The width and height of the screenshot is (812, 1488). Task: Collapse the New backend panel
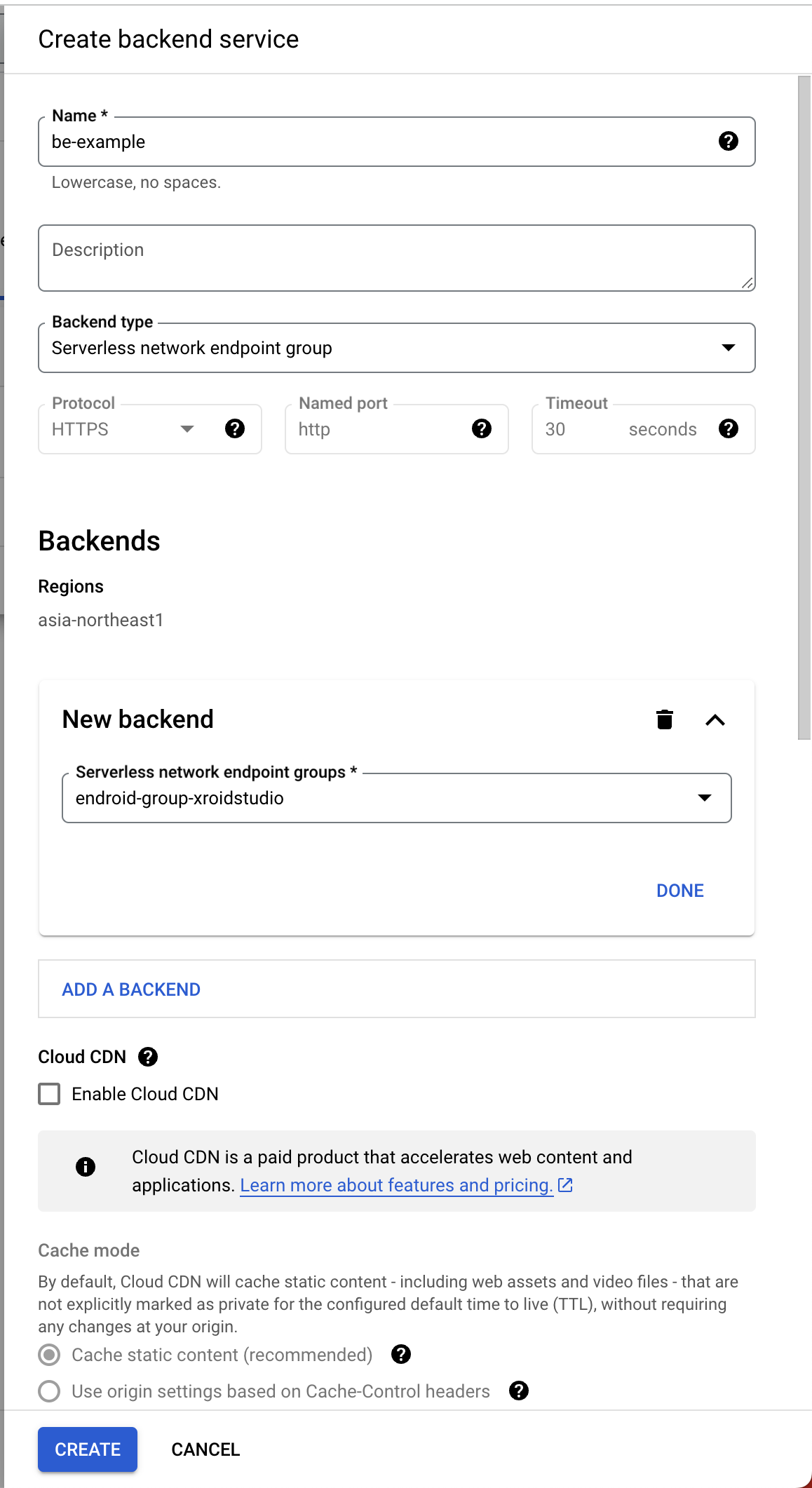(x=715, y=720)
